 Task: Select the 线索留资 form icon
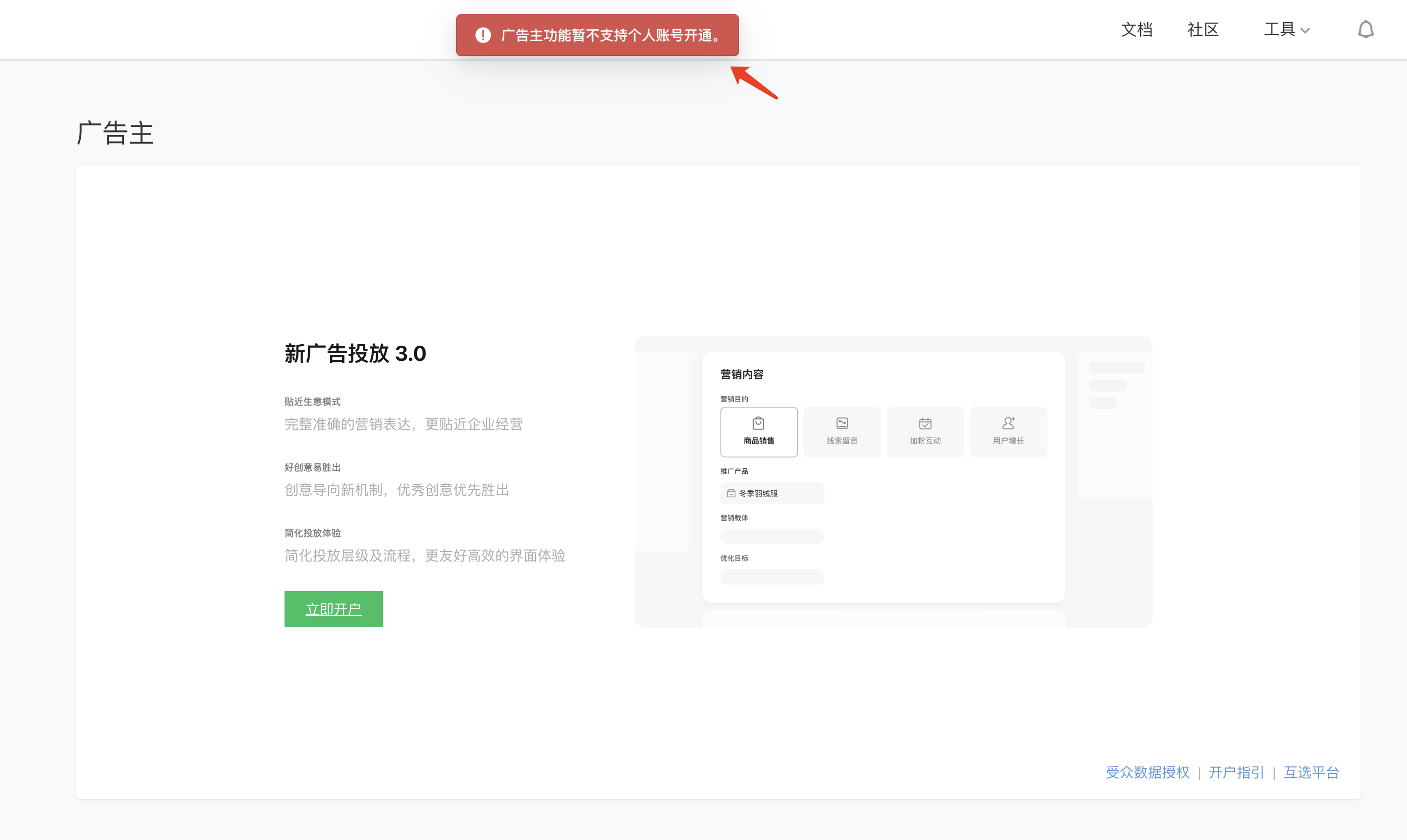pos(841,424)
